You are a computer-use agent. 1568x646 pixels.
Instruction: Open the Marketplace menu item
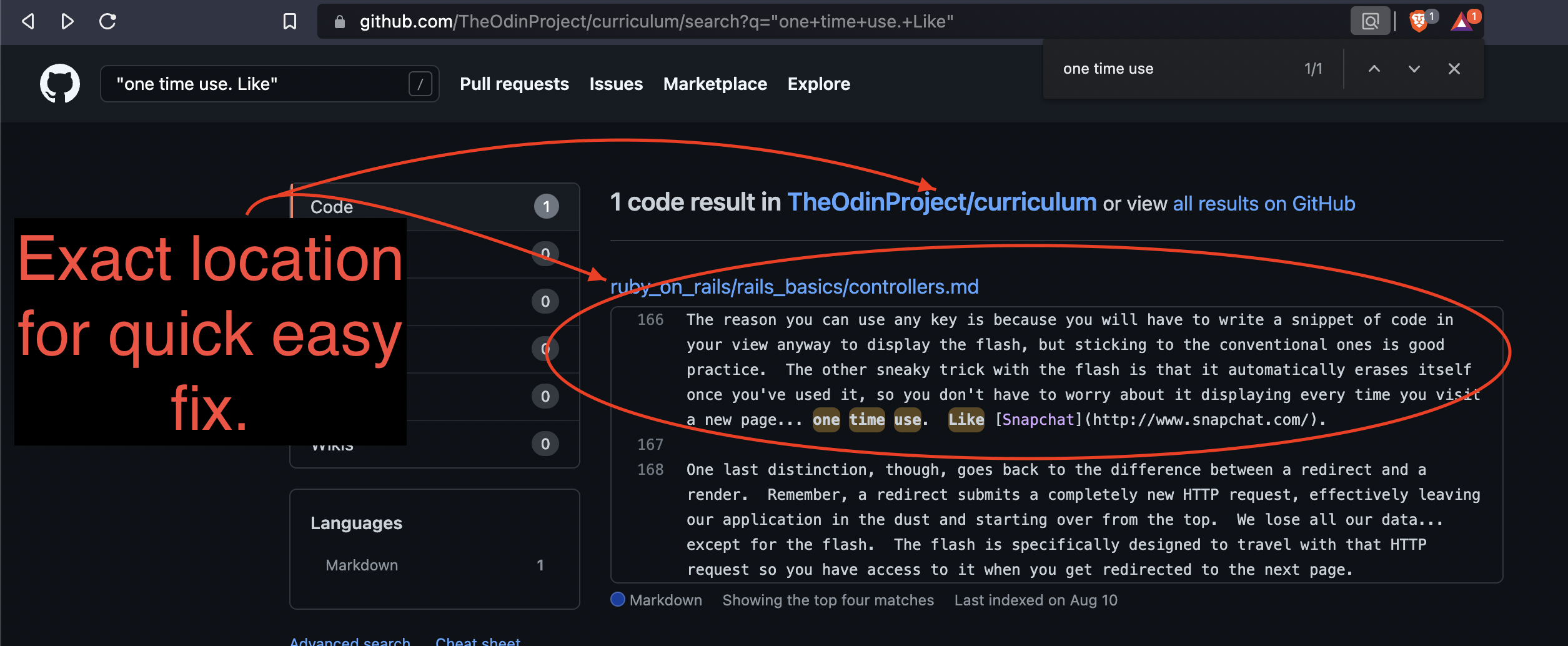click(x=715, y=84)
